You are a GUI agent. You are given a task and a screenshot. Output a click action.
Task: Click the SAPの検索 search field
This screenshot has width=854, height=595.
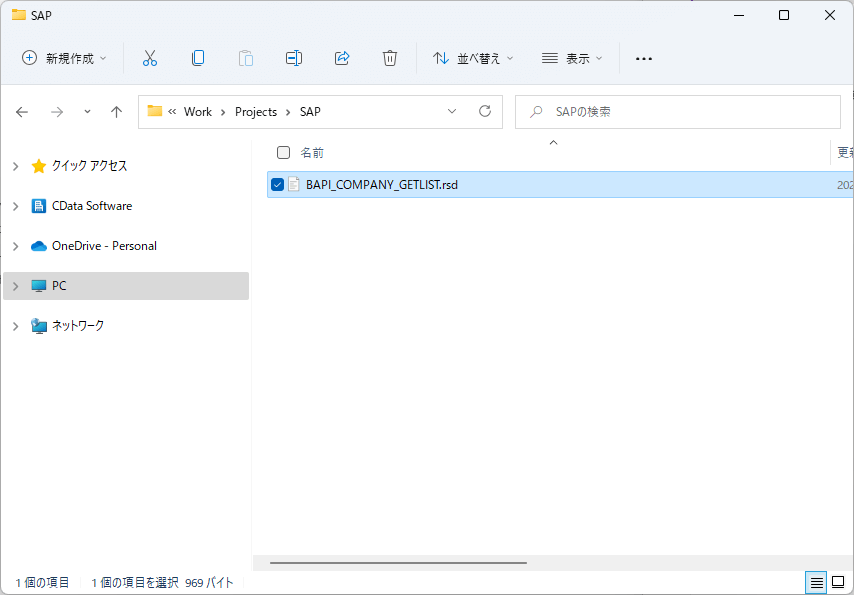(678, 112)
